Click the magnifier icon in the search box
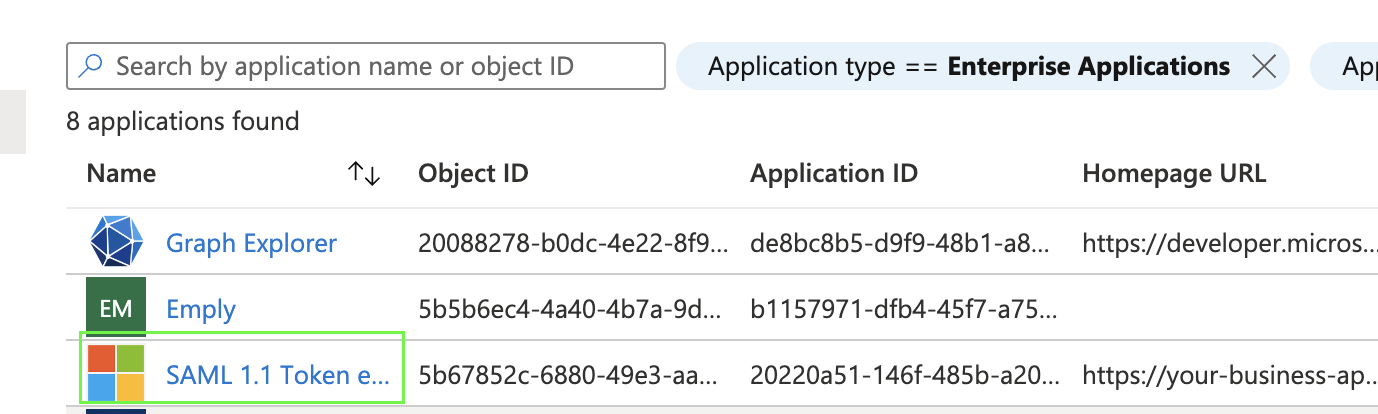Image resolution: width=1378 pixels, height=414 pixels. pyautogui.click(x=91, y=67)
